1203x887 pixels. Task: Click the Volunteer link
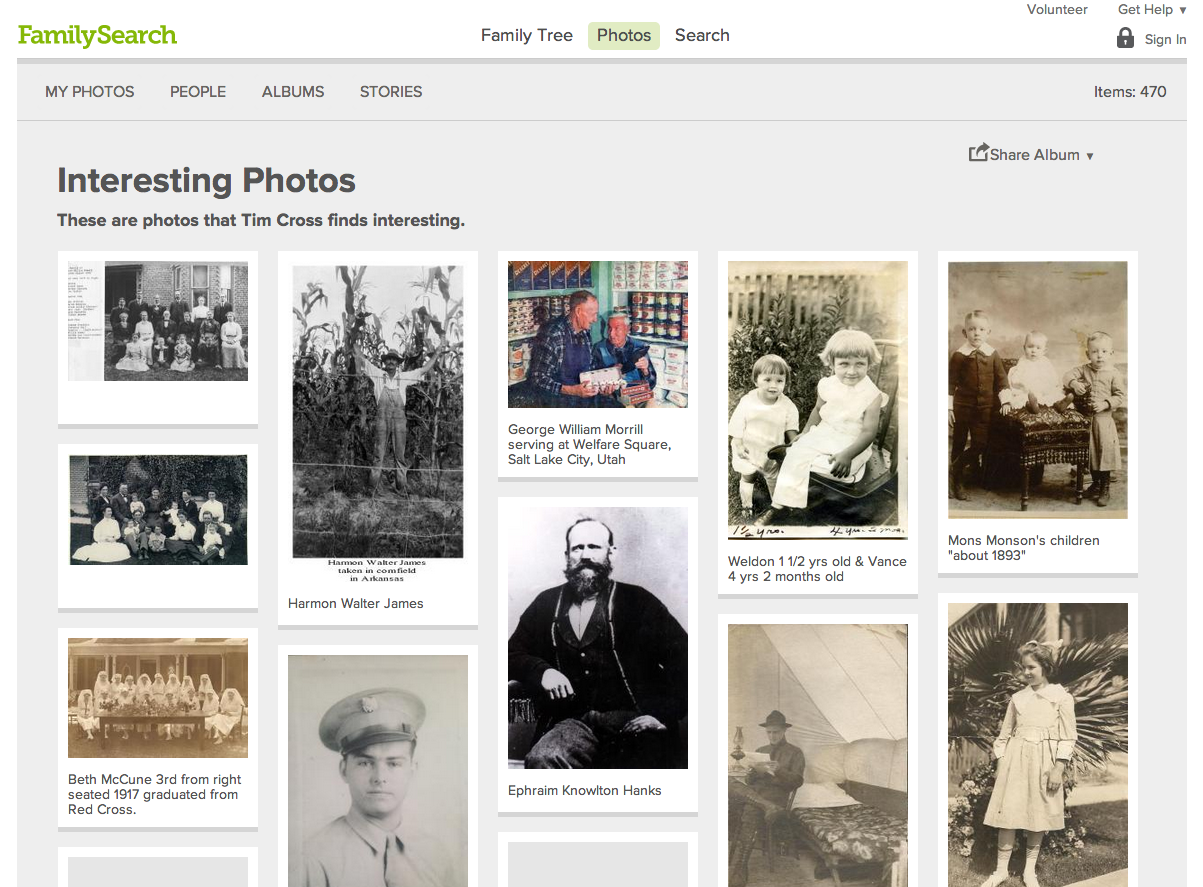(1057, 10)
